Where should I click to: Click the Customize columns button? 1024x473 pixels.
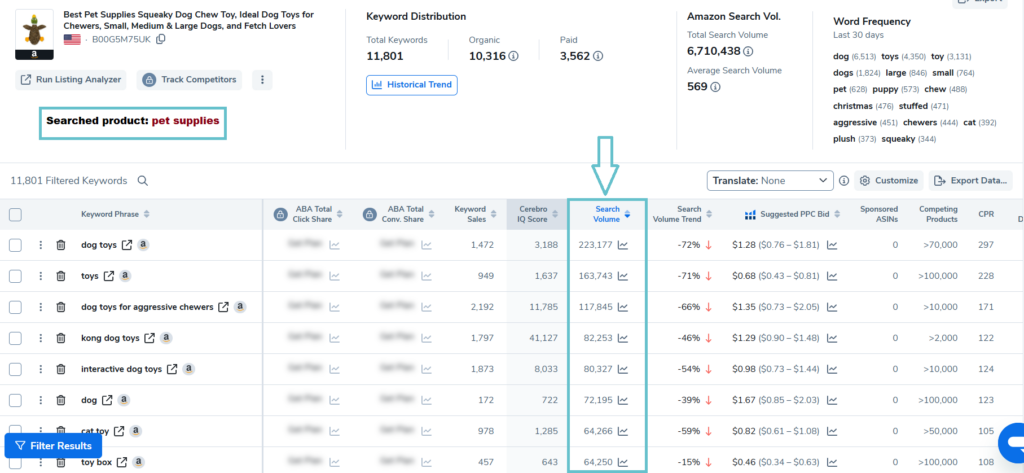888,180
